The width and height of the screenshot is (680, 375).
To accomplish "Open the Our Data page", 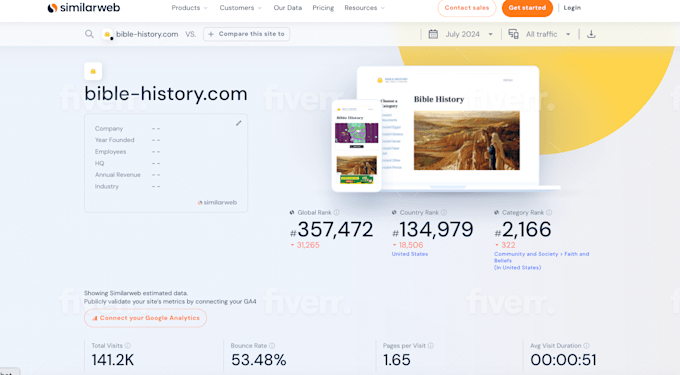I will pyautogui.click(x=288, y=8).
